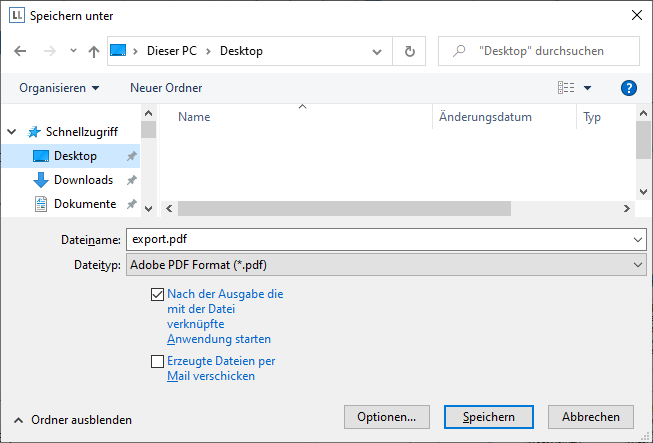This screenshot has height=443, width=653.
Task: Open the Optionen dialog button
Action: click(386, 416)
